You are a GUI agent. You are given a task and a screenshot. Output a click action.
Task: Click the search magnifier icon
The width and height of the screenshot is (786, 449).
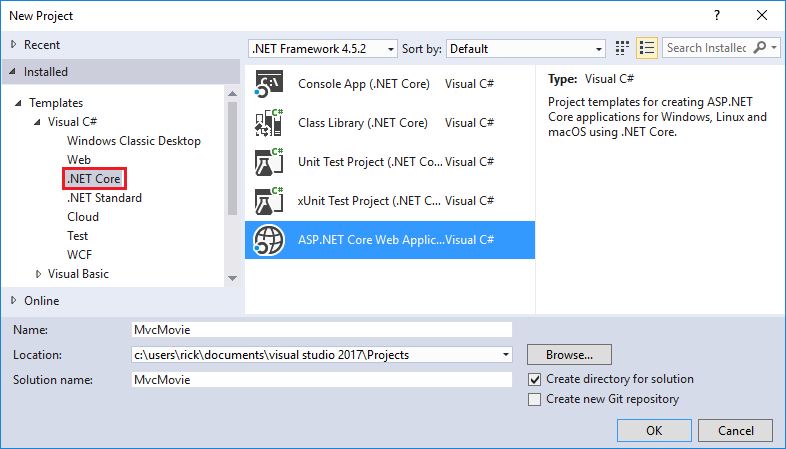762,48
